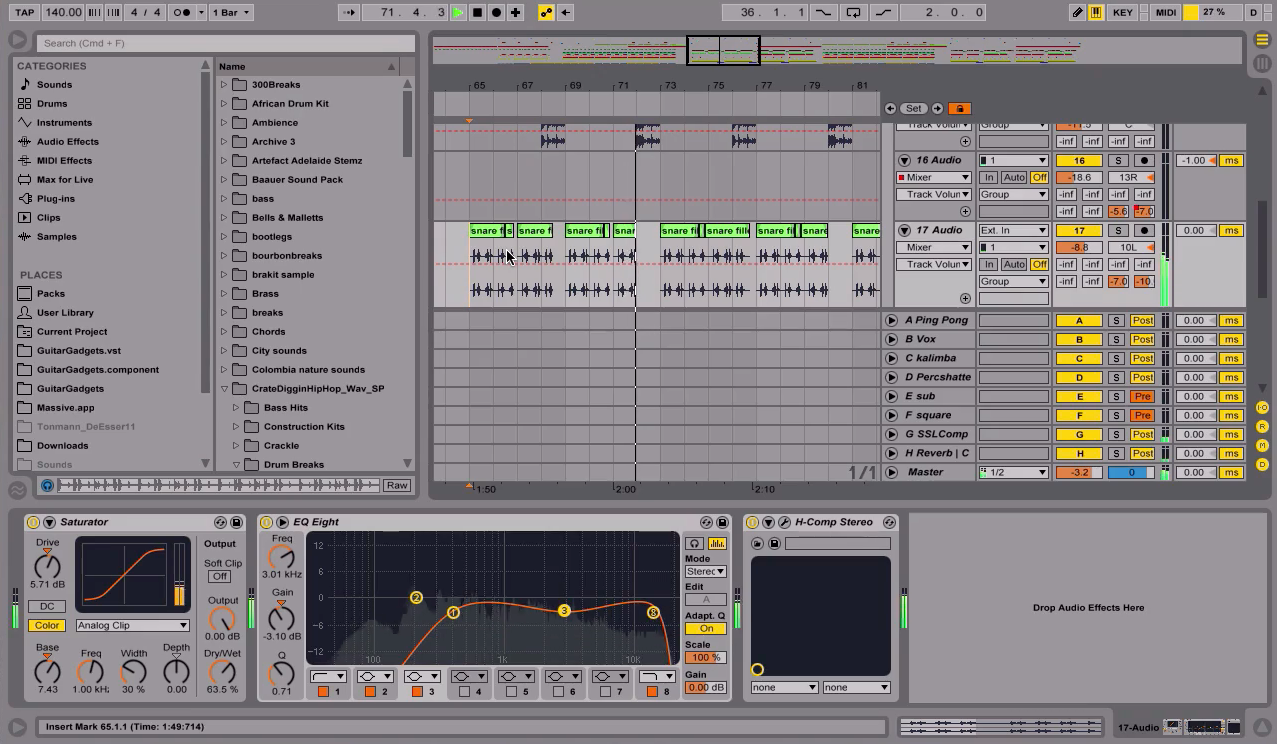Viewport: 1277px width, 744px height.
Task: Click the Set locator button
Action: coord(913,108)
